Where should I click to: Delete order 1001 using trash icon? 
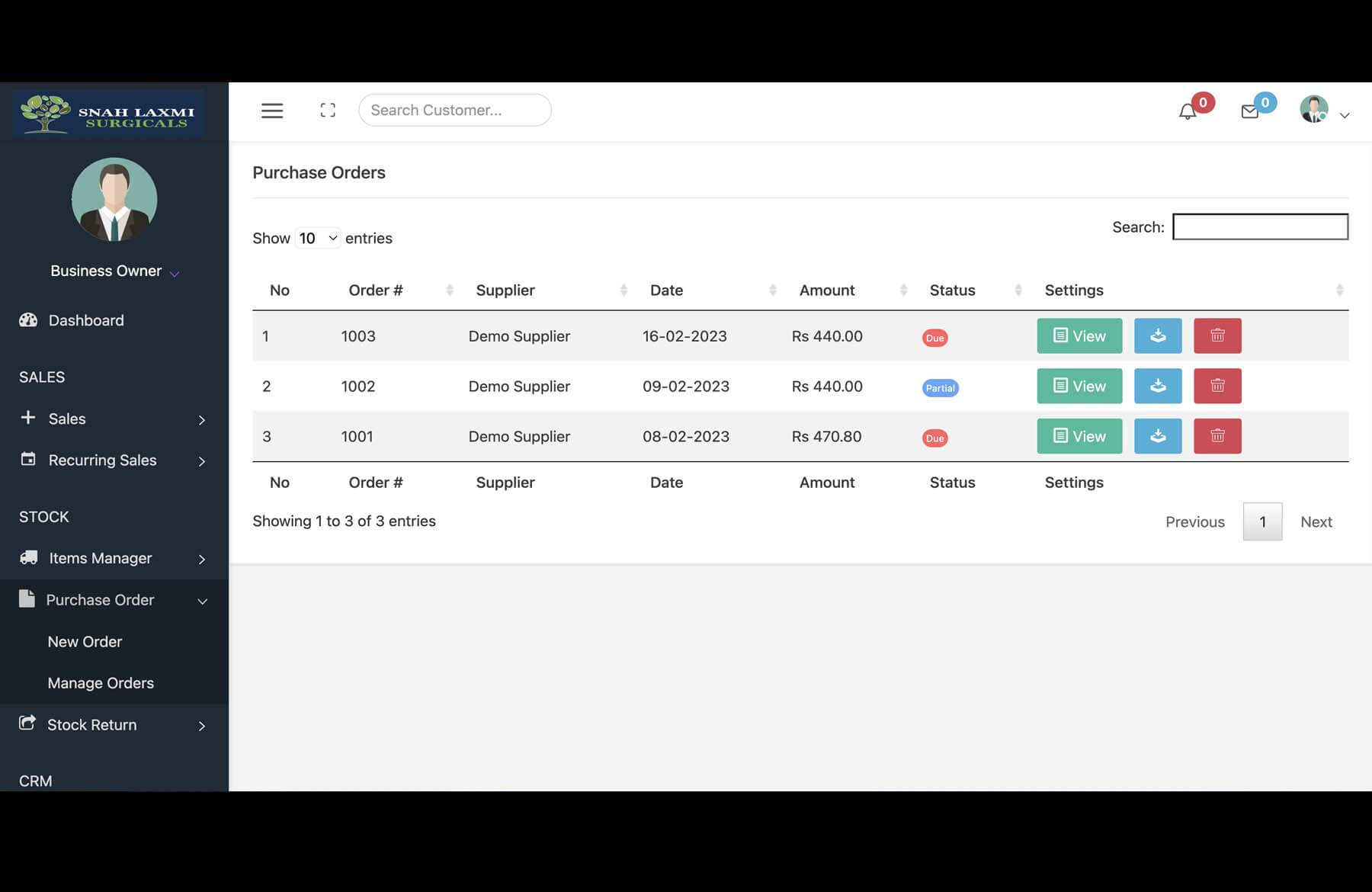point(1217,437)
